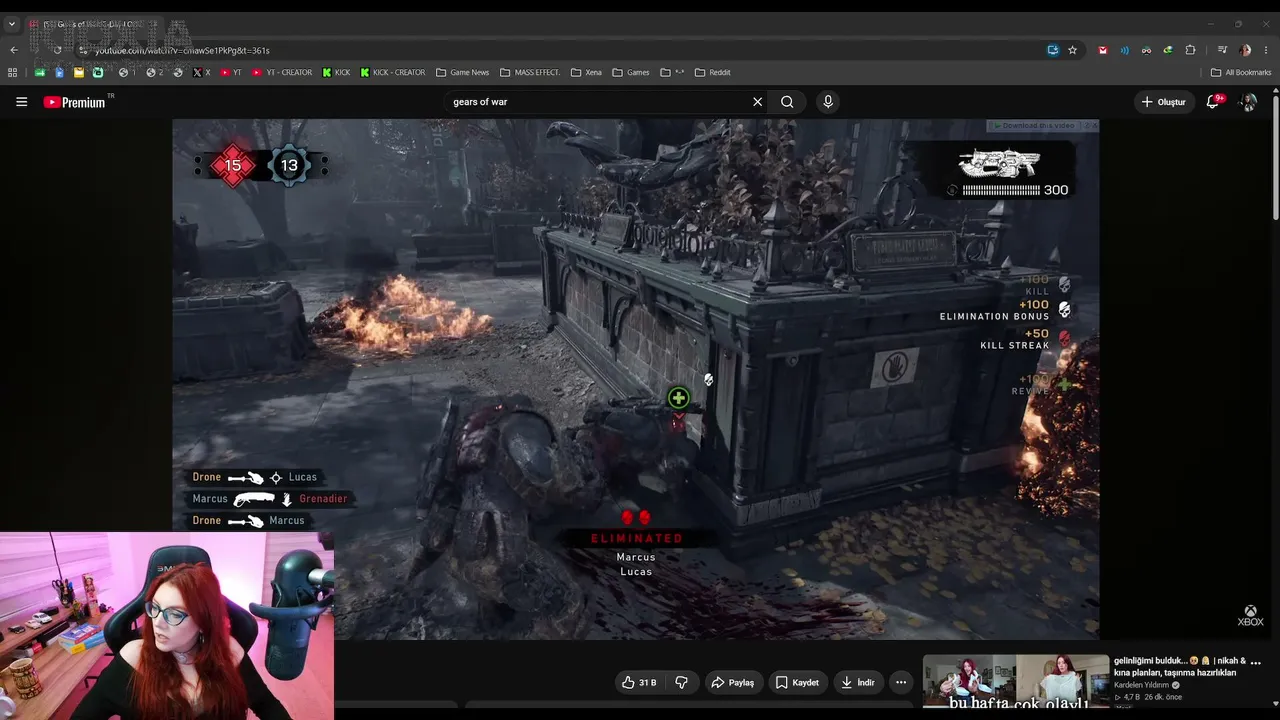Image resolution: width=1280 pixels, height=720 pixels.
Task: Open the YT bookmark
Action: click(231, 72)
